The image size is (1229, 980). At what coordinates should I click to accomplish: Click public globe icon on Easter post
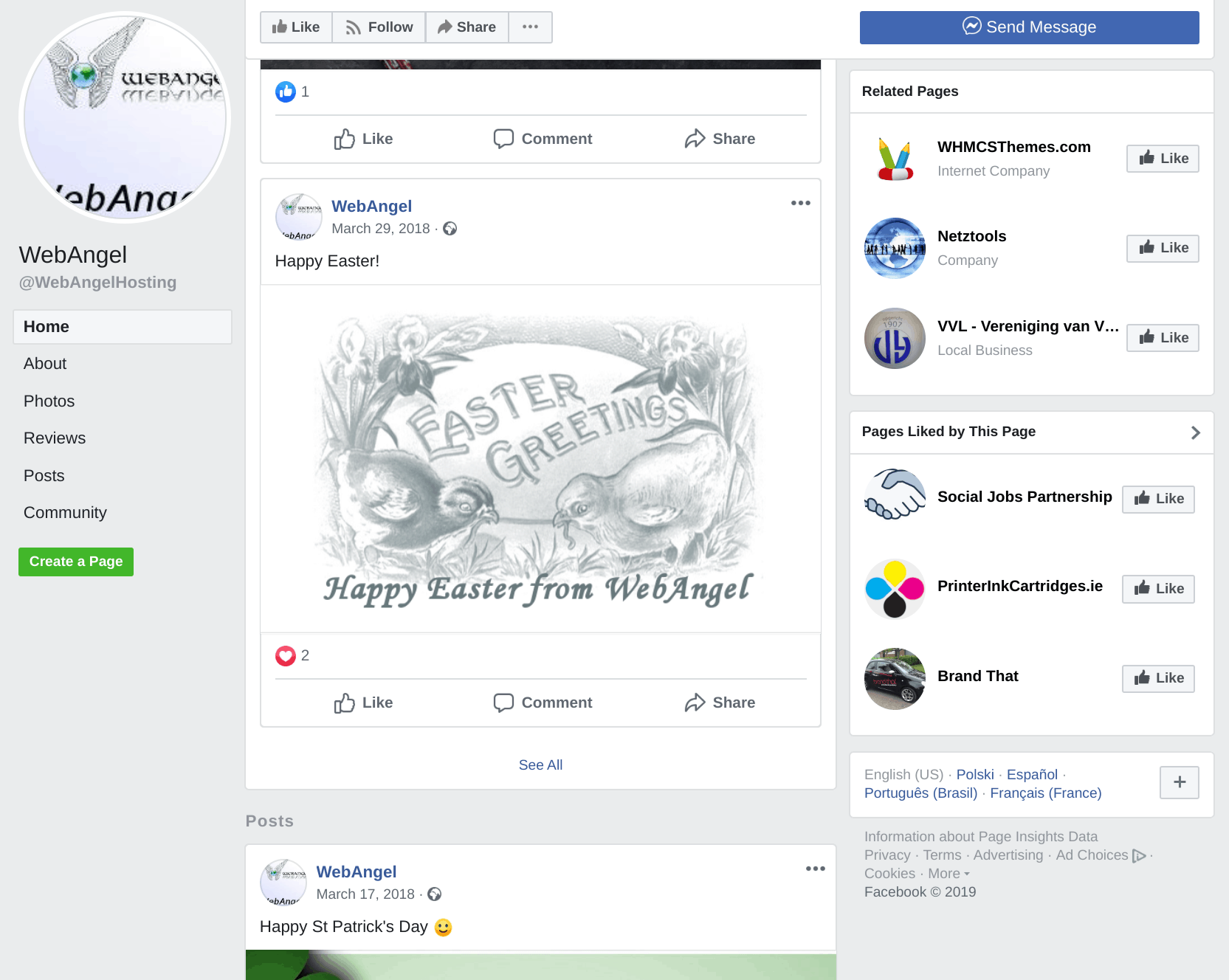(450, 229)
